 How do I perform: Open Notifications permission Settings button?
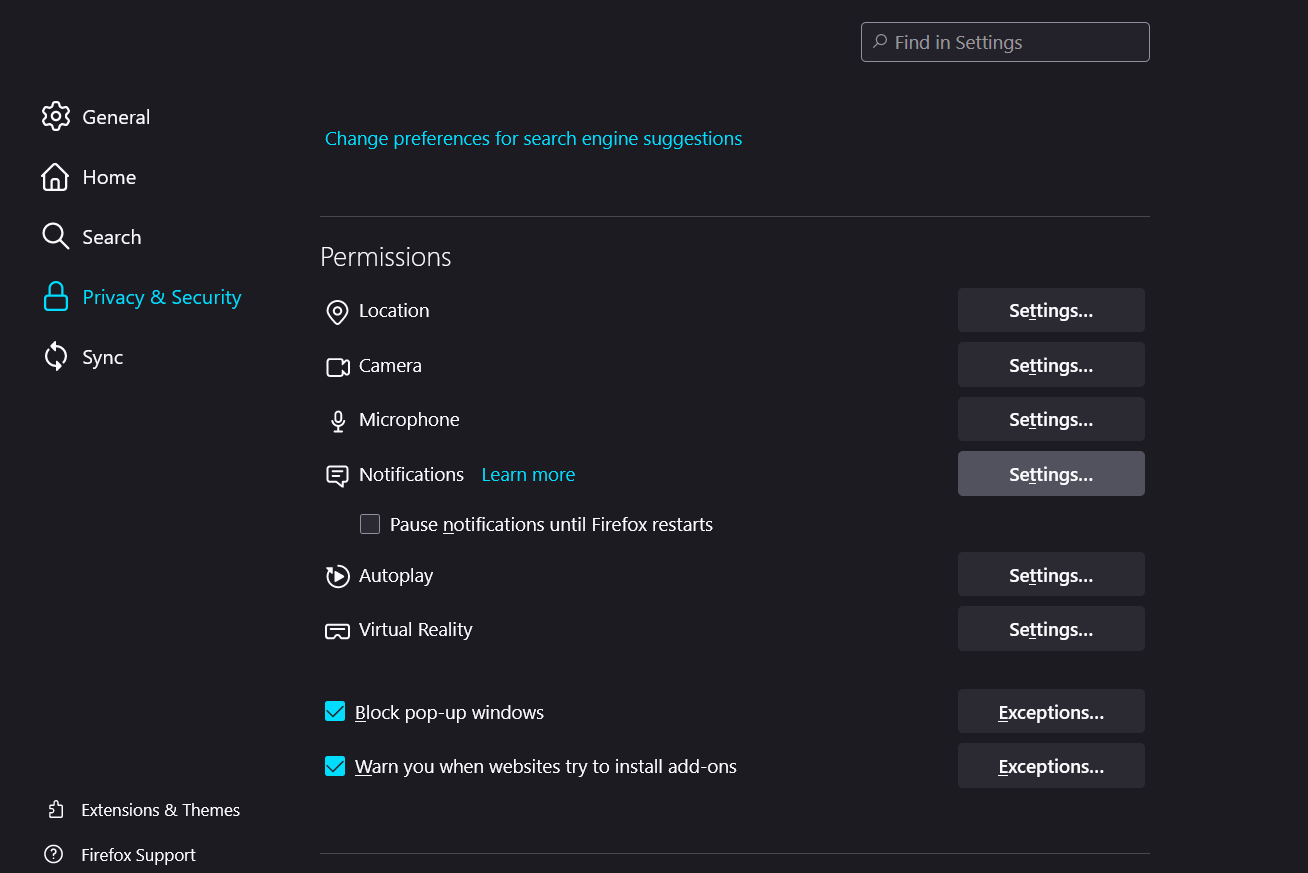[1050, 474]
